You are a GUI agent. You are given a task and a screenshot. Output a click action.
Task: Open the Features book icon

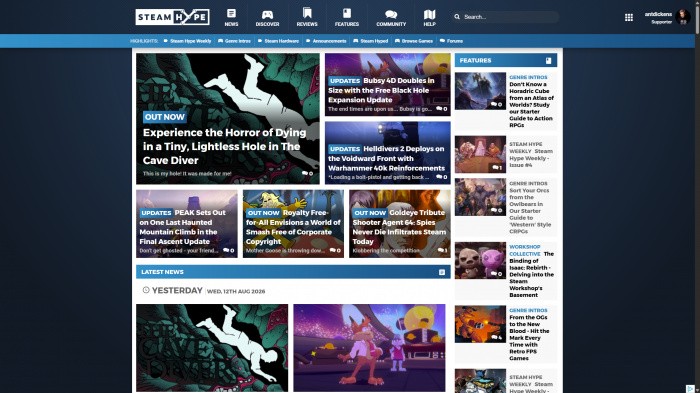pos(347,13)
